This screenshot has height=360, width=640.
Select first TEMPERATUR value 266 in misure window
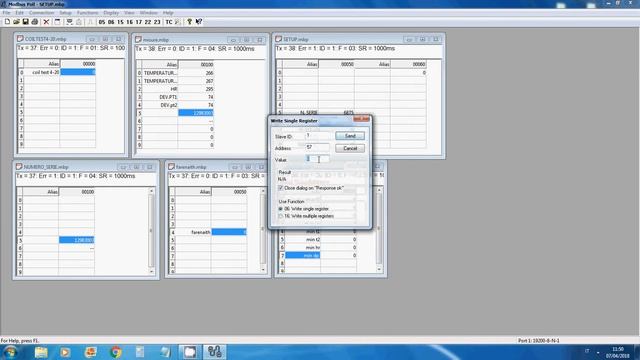[196, 73]
